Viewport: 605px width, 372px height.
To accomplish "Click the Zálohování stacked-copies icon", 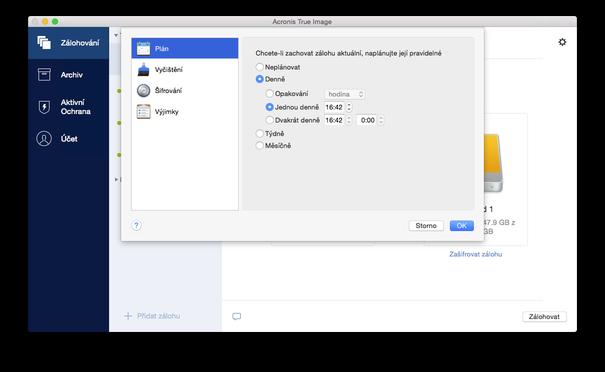I will click(x=44, y=42).
